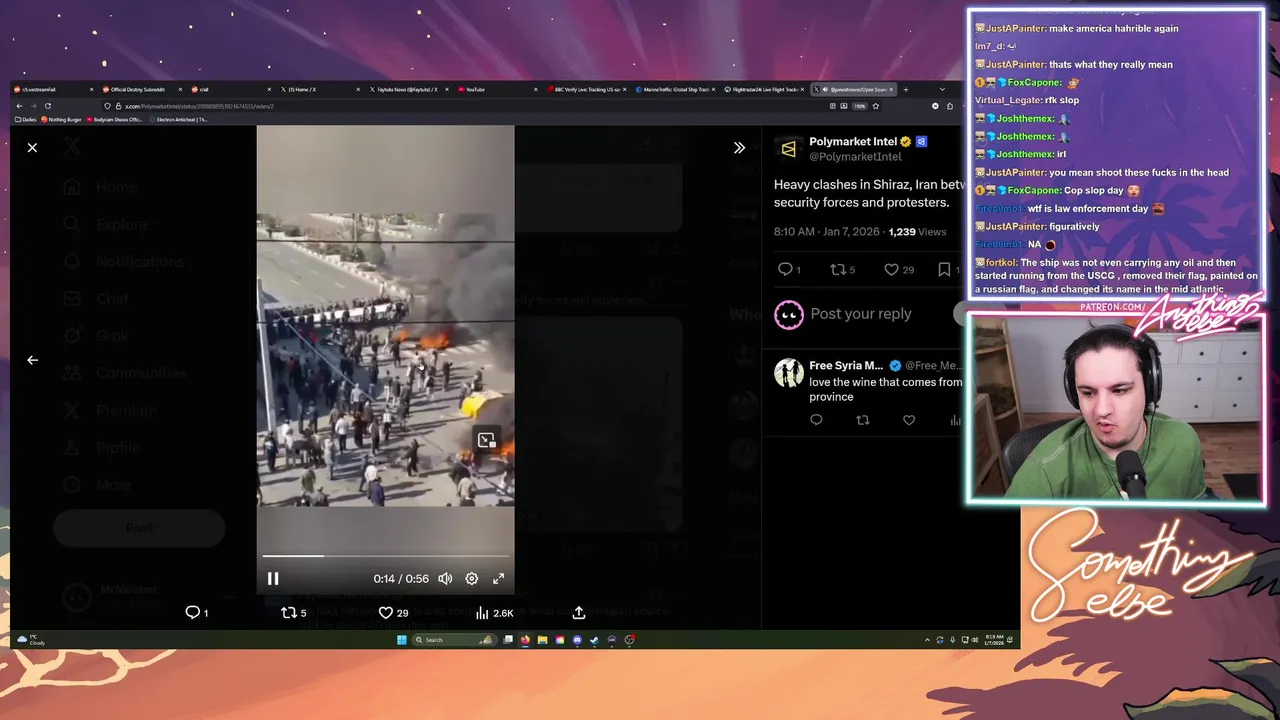Viewport: 1280px width, 720px height.
Task: View analytics showing 2.6K
Action: (494, 612)
